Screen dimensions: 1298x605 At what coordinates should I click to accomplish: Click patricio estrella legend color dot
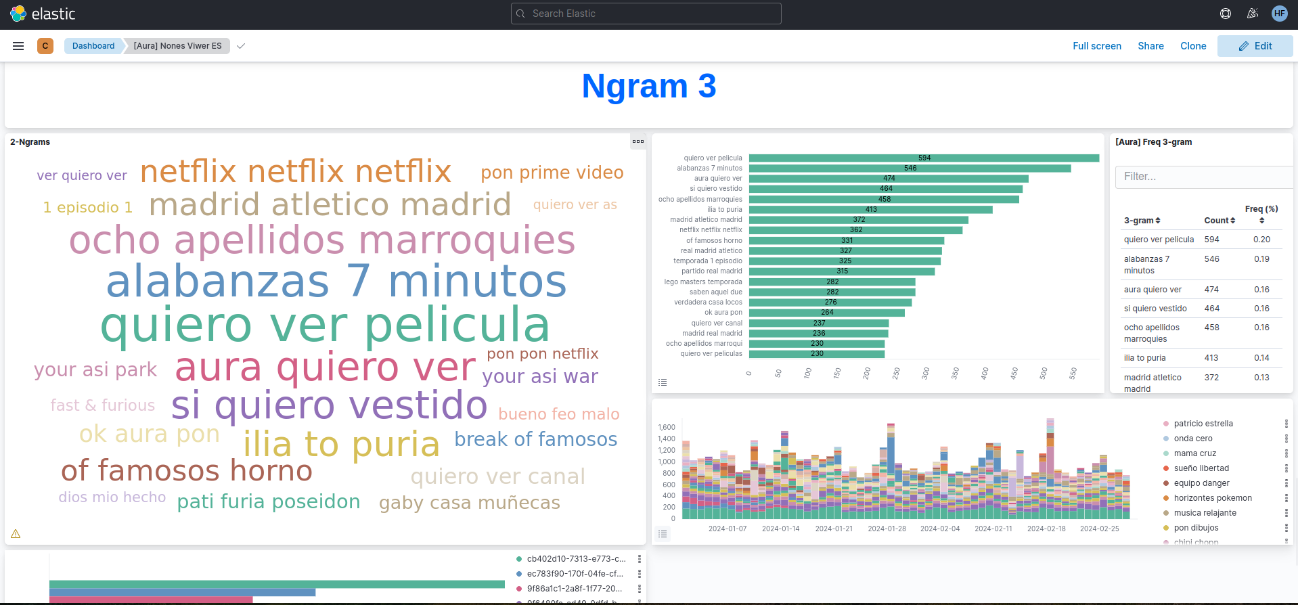(1165, 423)
